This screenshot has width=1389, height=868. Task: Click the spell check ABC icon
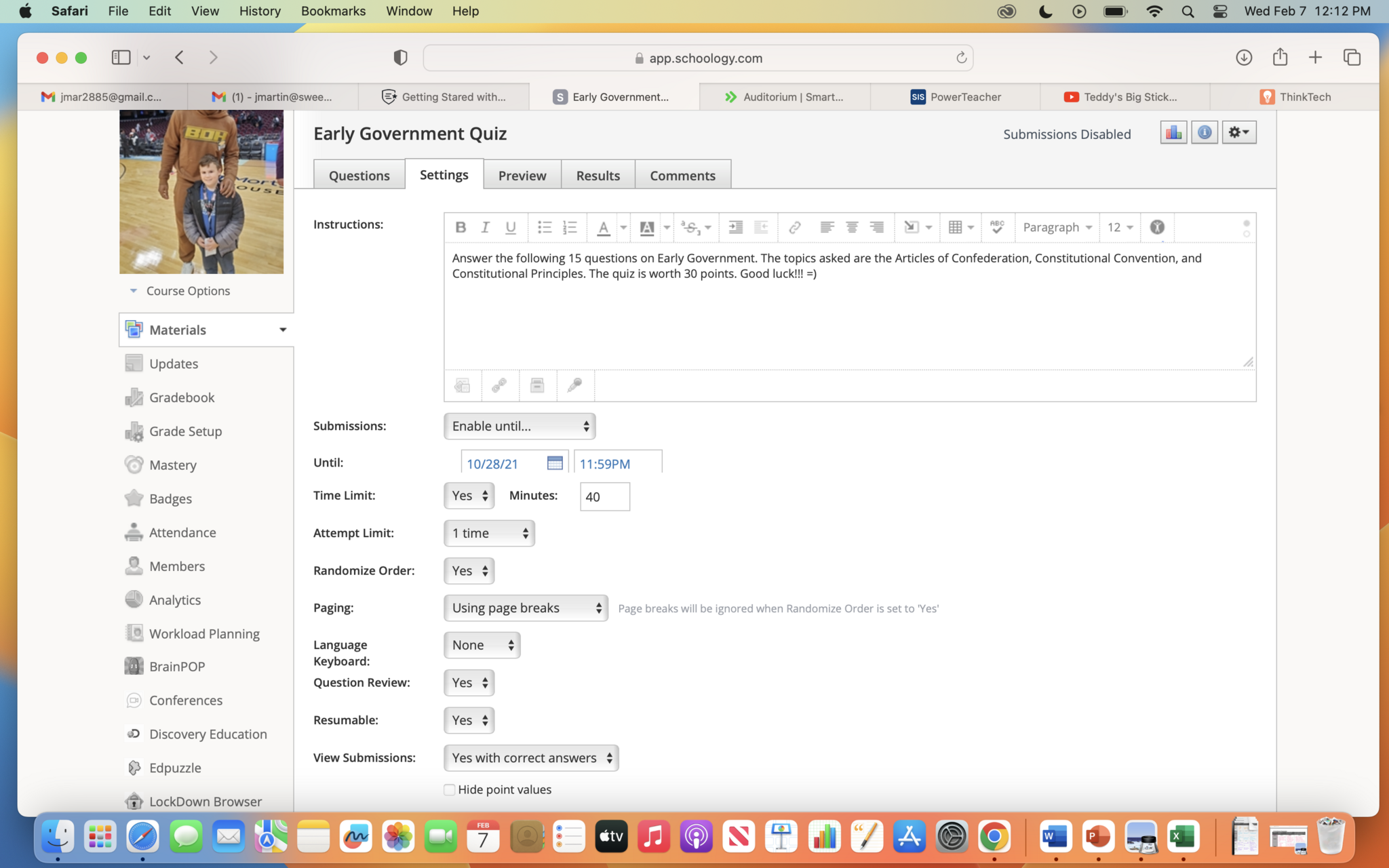pos(996,227)
